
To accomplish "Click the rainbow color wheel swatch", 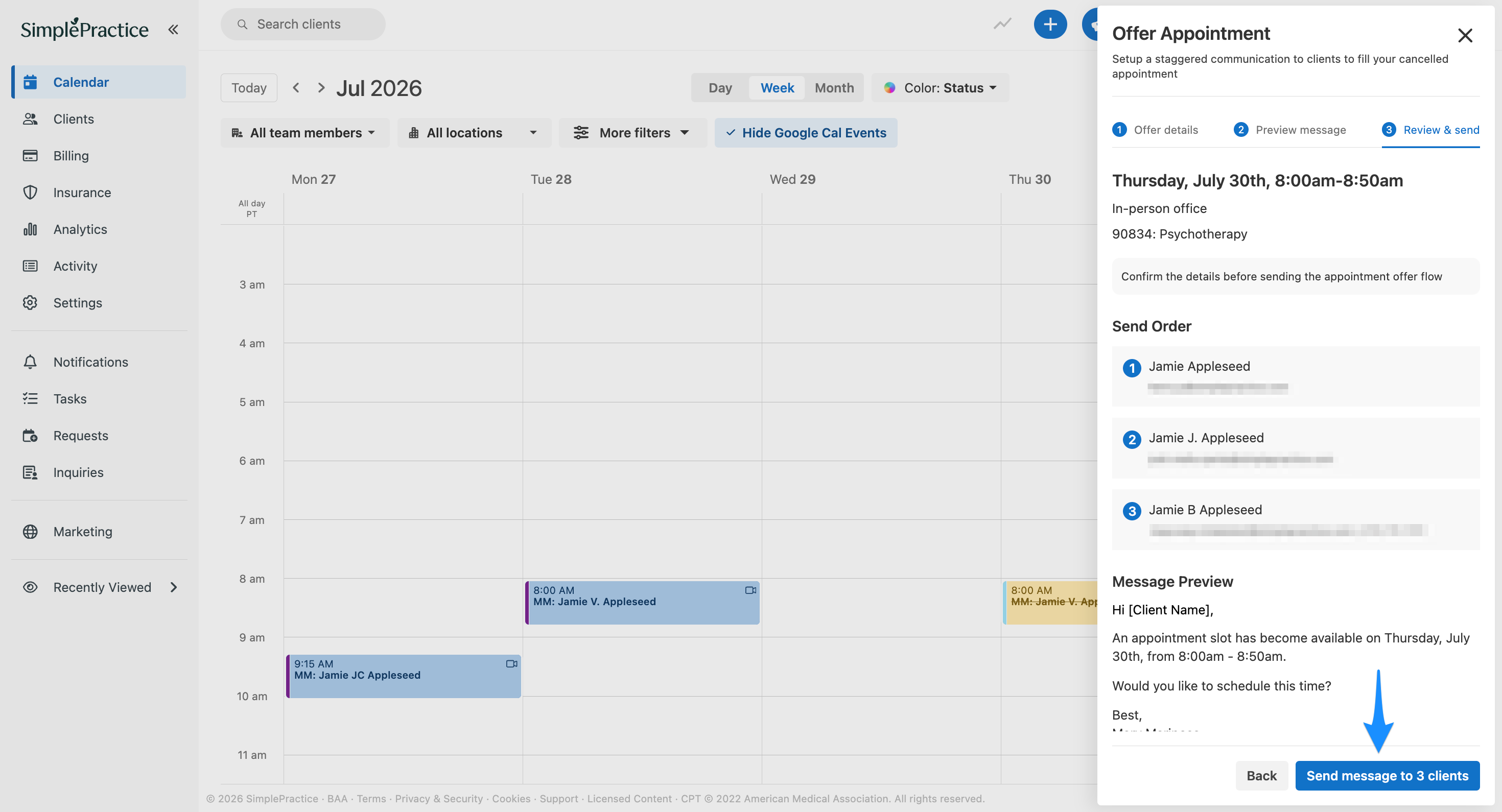I will tap(889, 87).
